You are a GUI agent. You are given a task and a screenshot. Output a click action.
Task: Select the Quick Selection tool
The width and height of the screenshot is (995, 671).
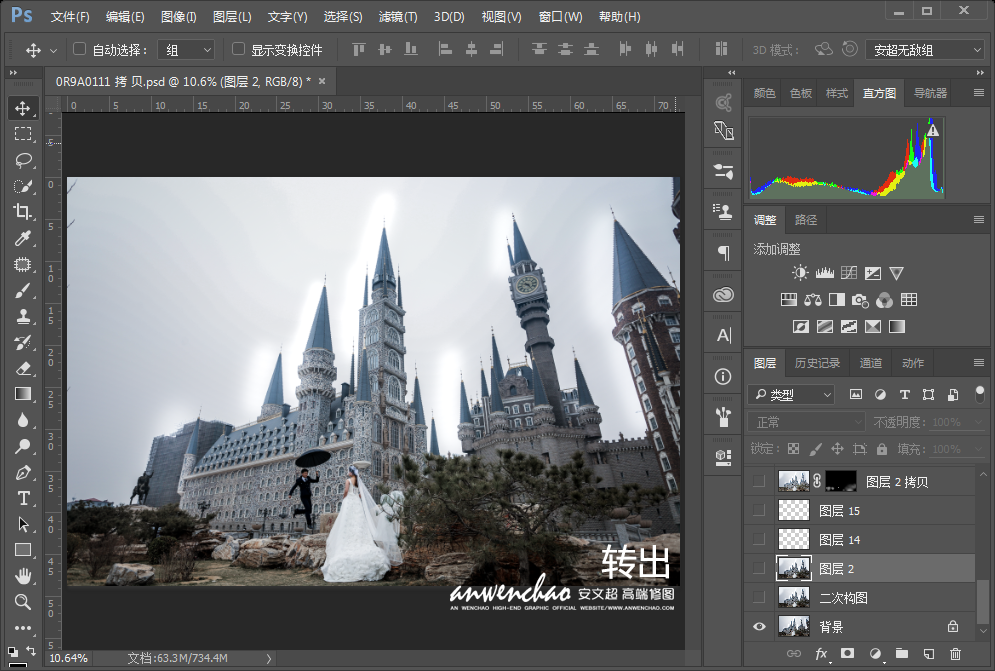(x=23, y=186)
